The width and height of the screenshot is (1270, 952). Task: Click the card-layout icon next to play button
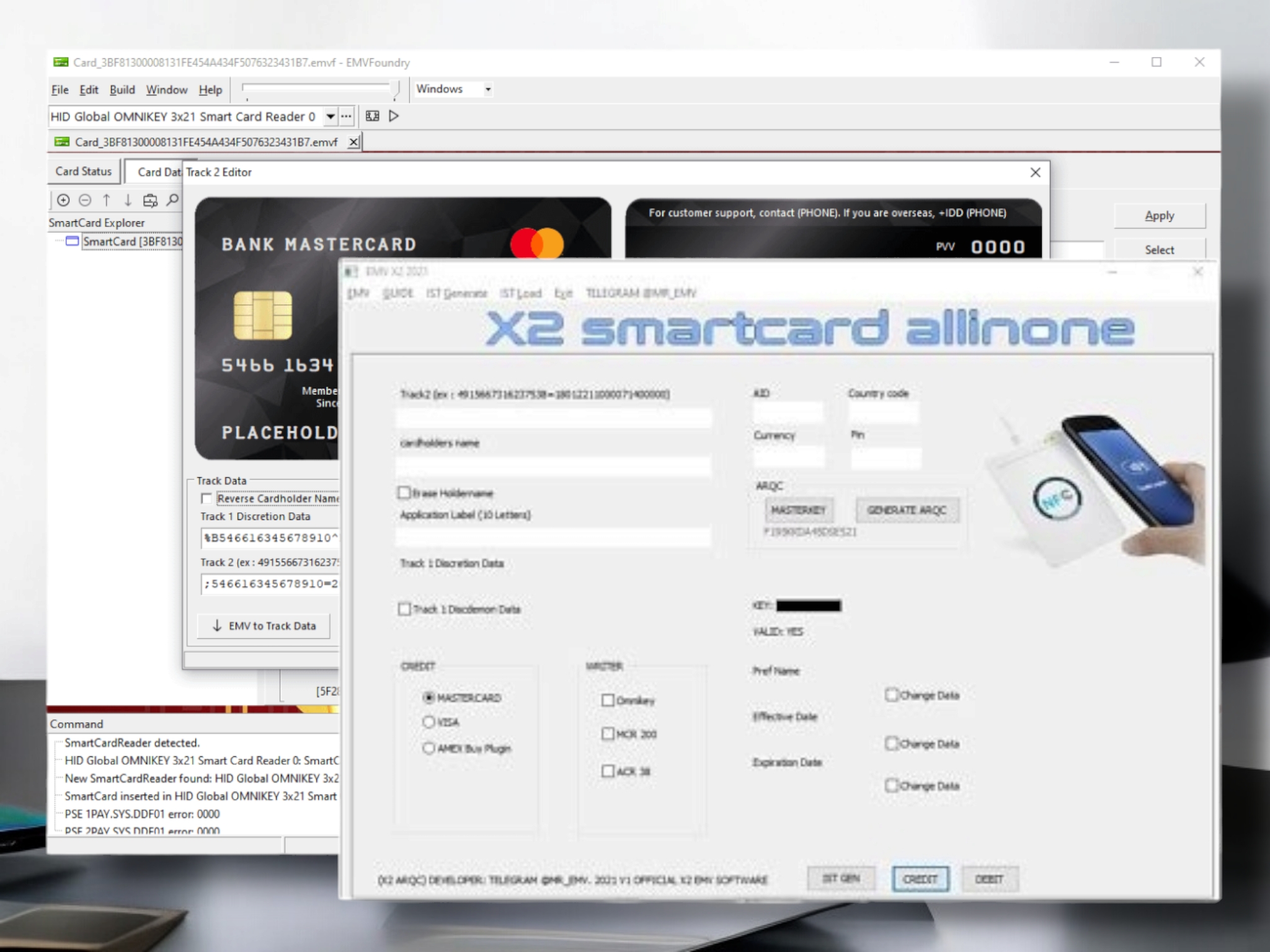click(x=372, y=116)
